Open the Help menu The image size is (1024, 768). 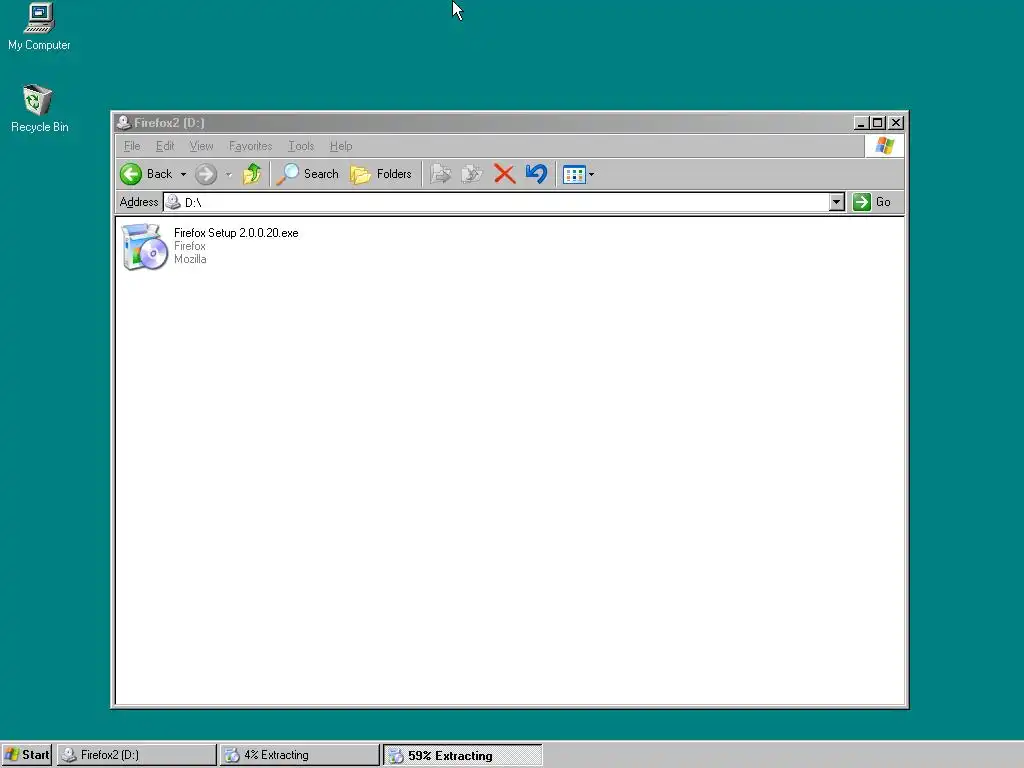coord(341,146)
